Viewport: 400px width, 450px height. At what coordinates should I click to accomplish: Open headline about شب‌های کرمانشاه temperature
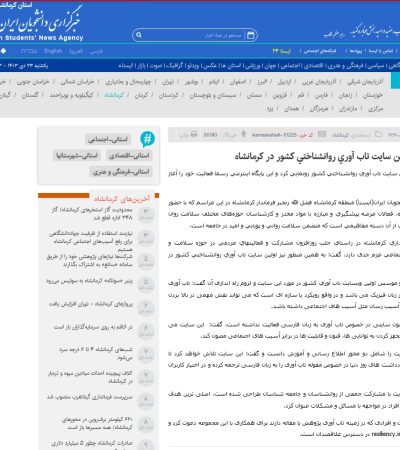[96, 353]
